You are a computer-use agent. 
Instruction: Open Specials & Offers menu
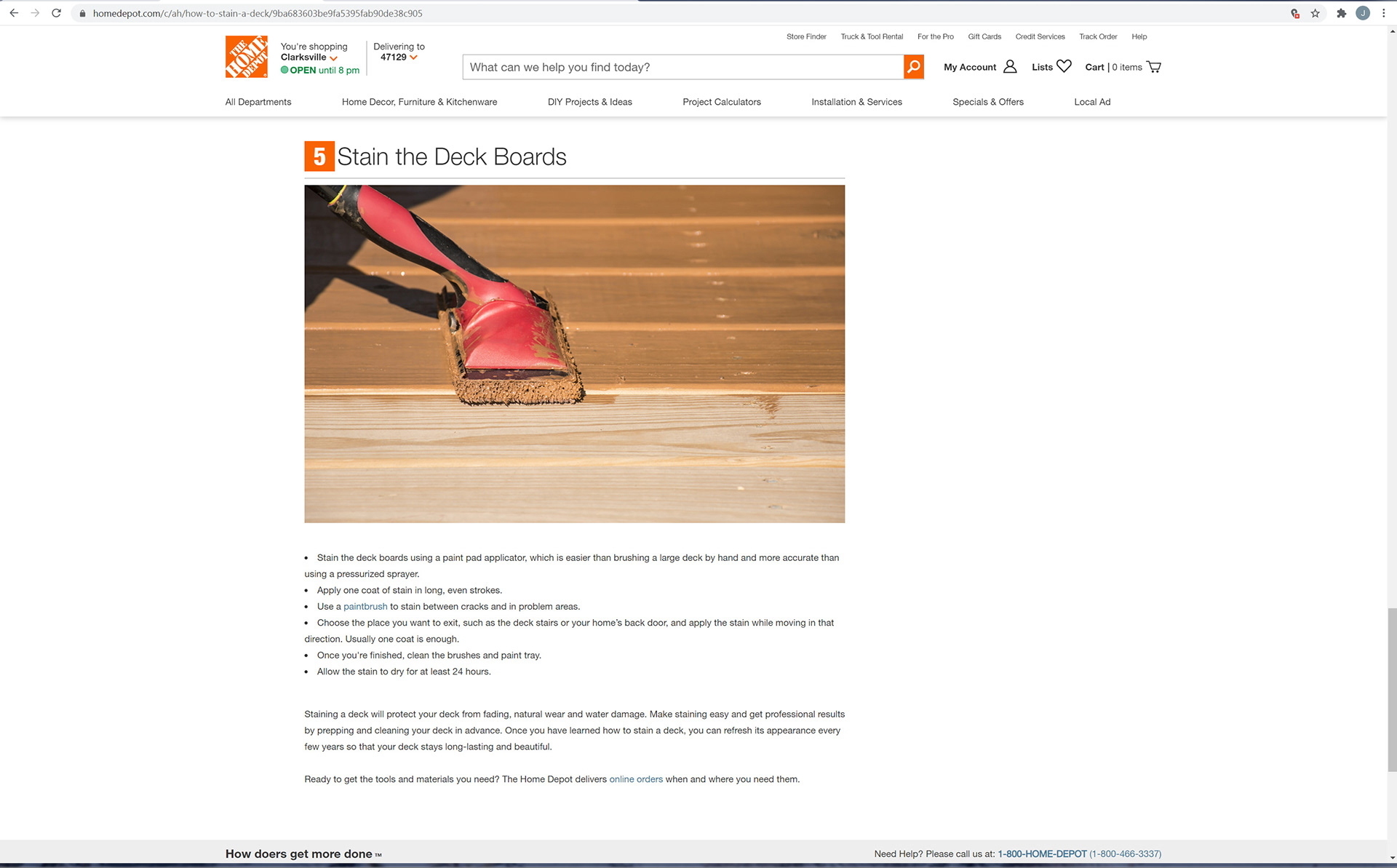[x=987, y=102]
